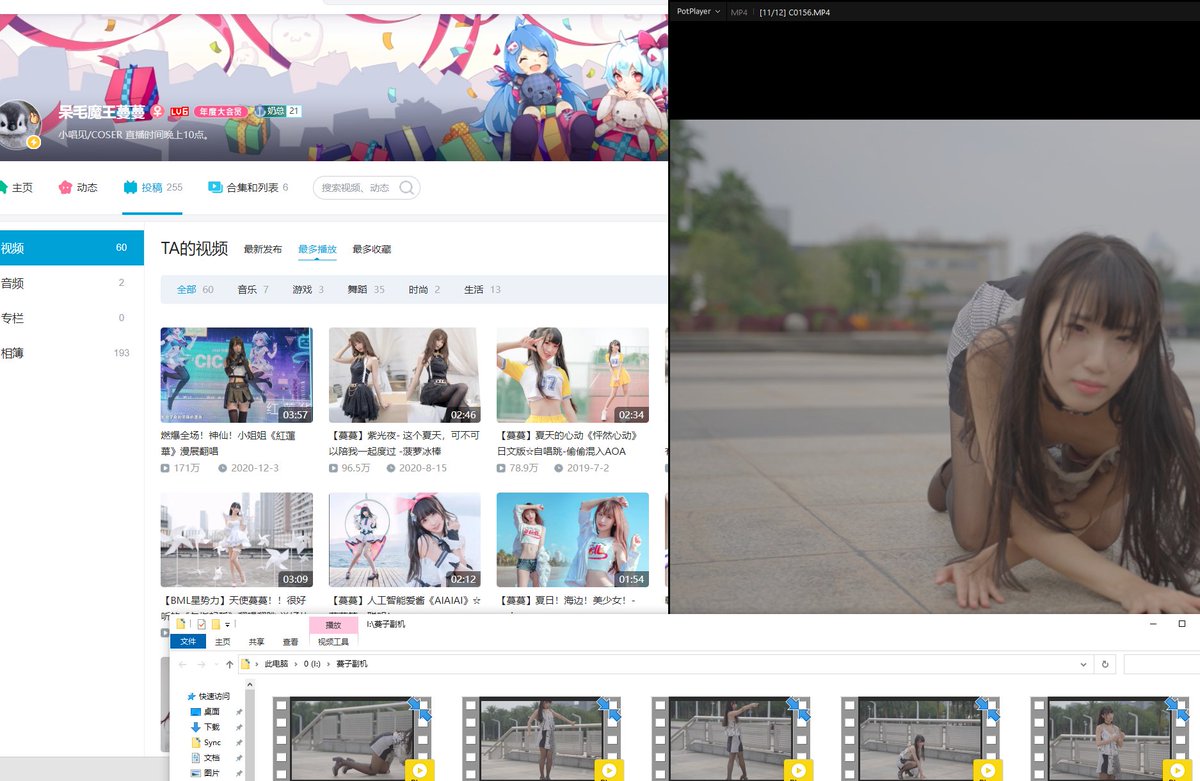Screen dimensions: 1200x781
Task: Click the blue 投稿 submissions icon
Action: pyautogui.click(x=130, y=187)
